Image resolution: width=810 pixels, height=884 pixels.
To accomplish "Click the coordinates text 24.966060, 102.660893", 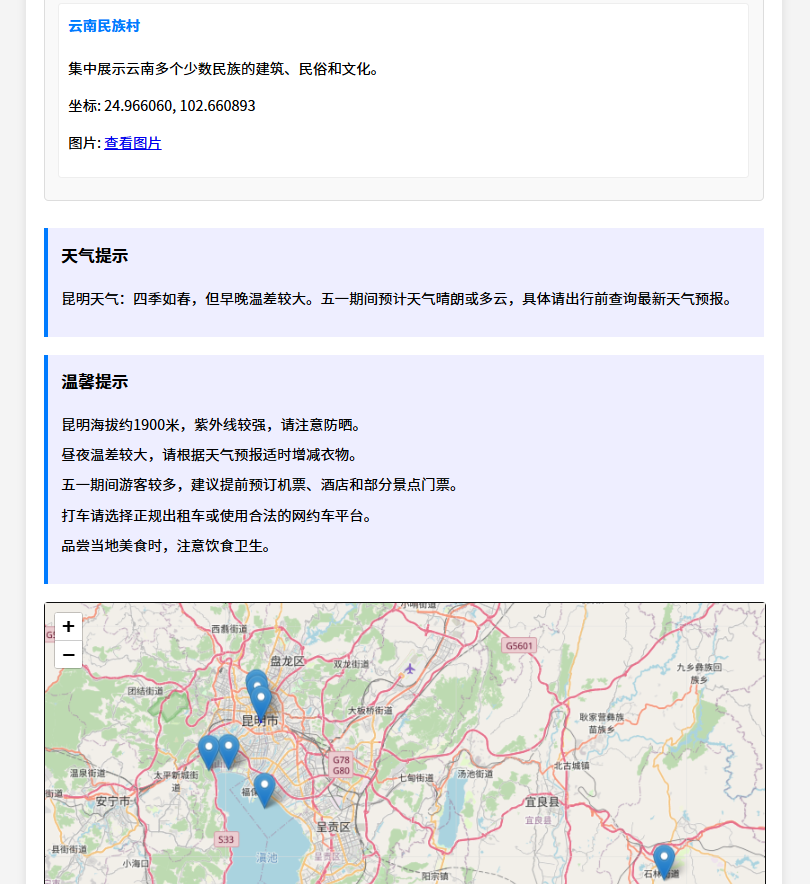I will pos(180,106).
